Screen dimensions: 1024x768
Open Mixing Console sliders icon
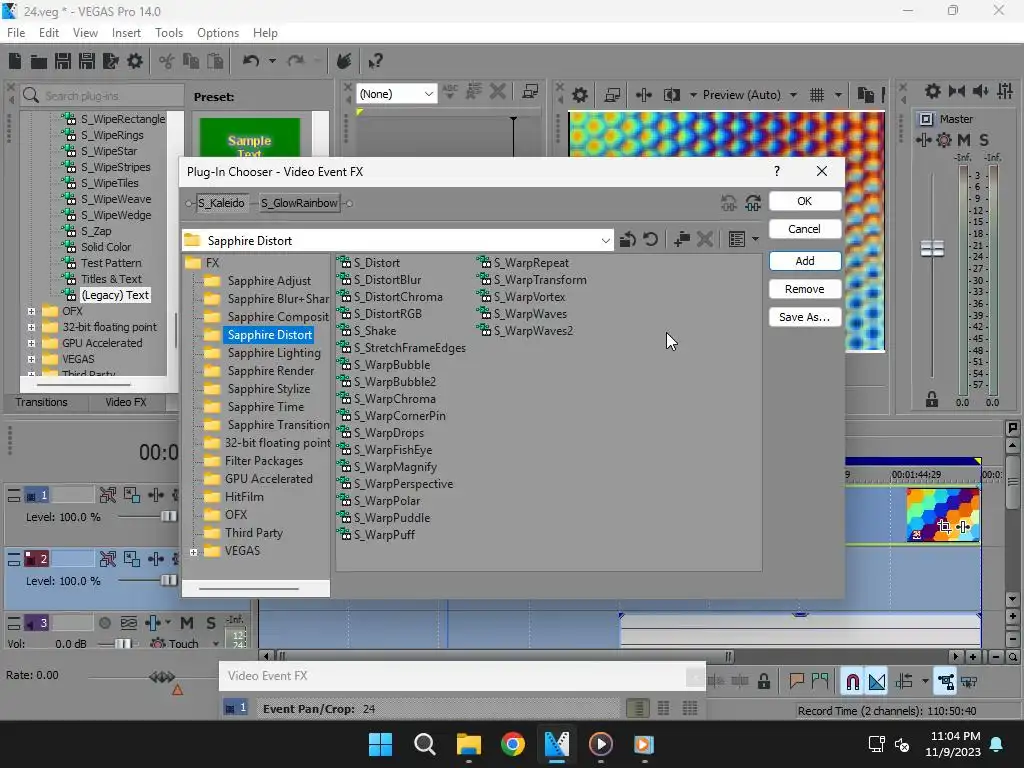(1005, 91)
